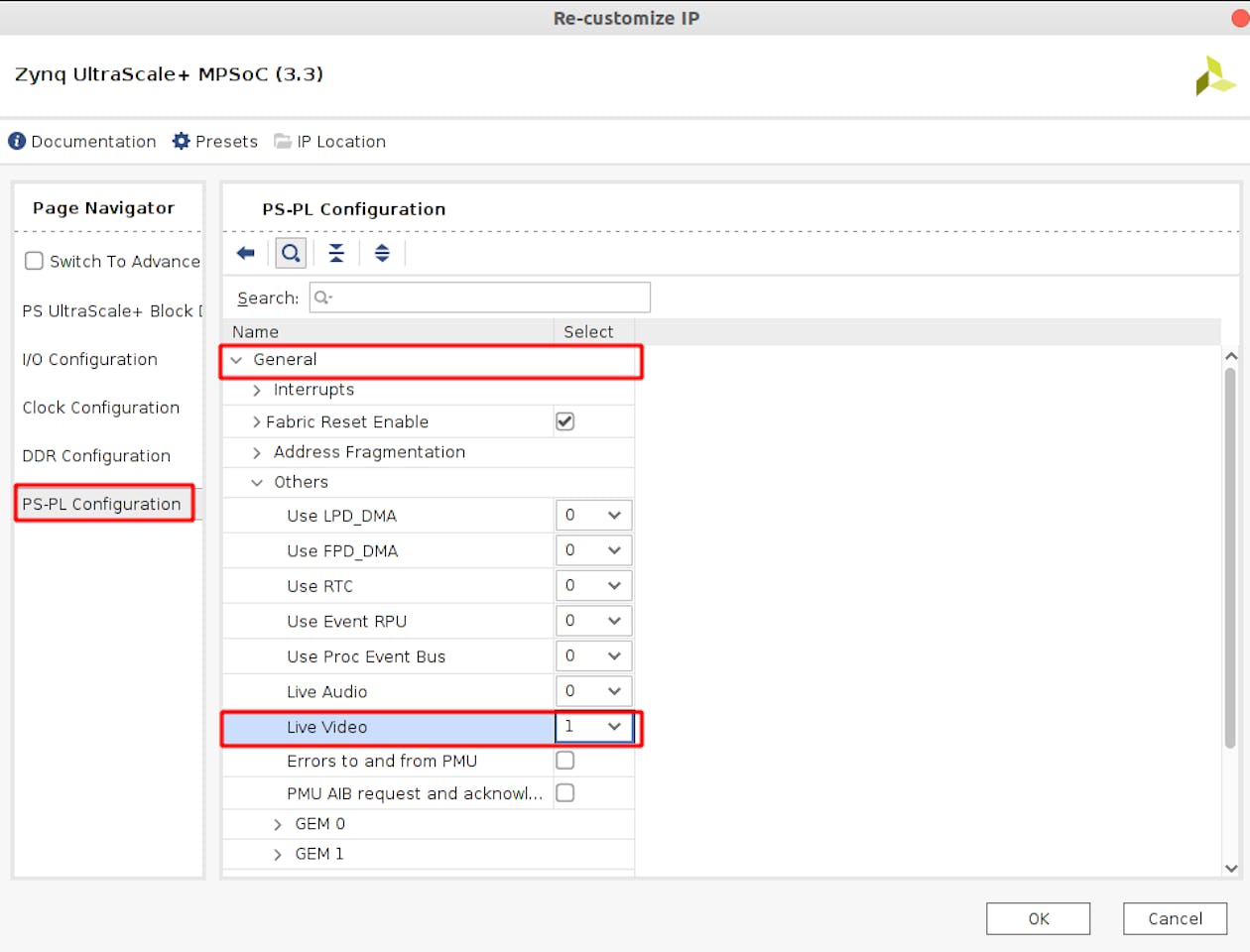Select PS-PL Configuration page
Viewport: 1250px width, 952px height.
[x=101, y=504]
